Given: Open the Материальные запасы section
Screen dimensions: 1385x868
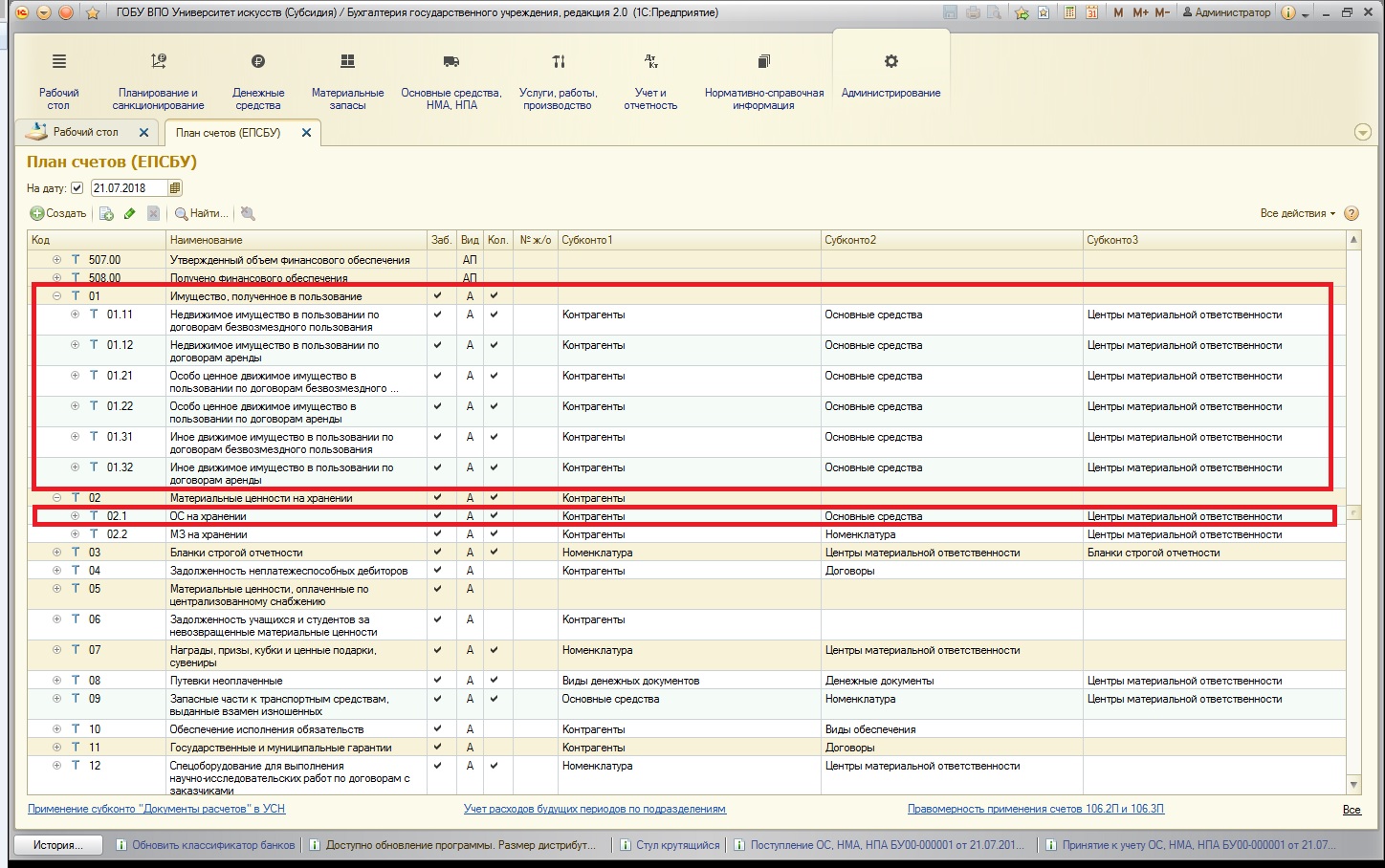Looking at the screenshot, I should coord(347,82).
